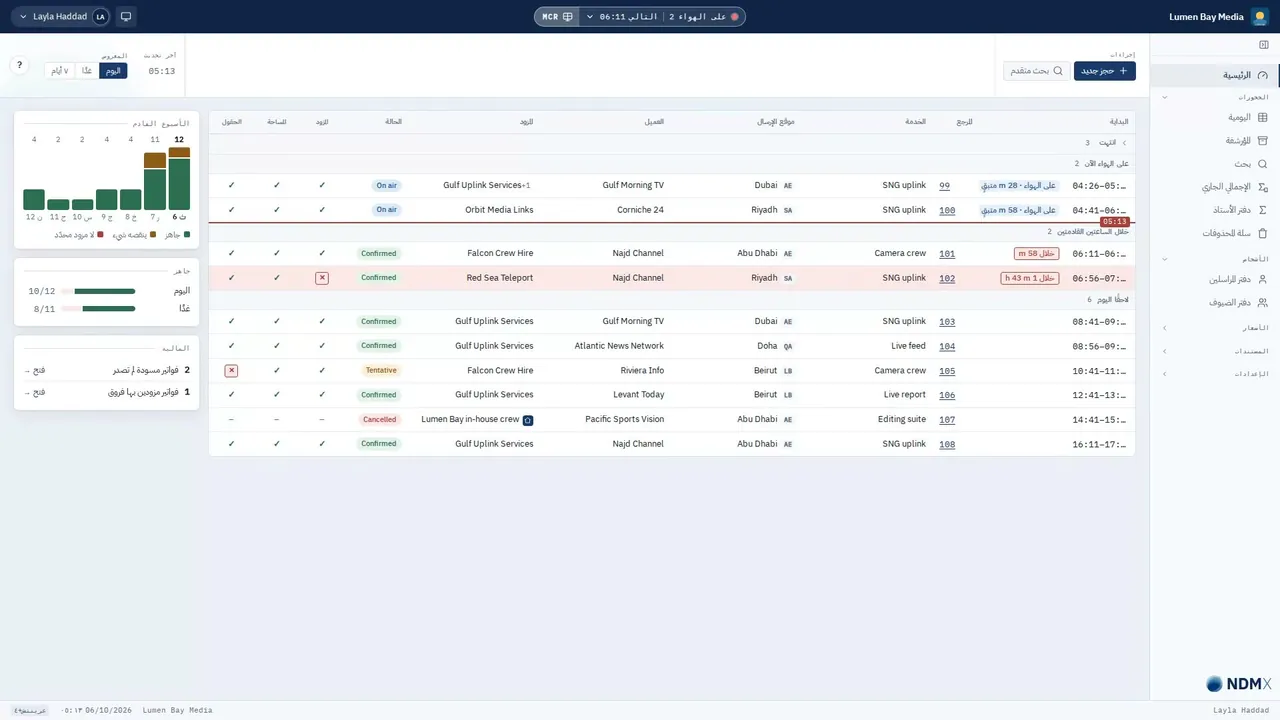Open the supplier invoices discrepancy فتح link
1280x720 pixels.
34,392
